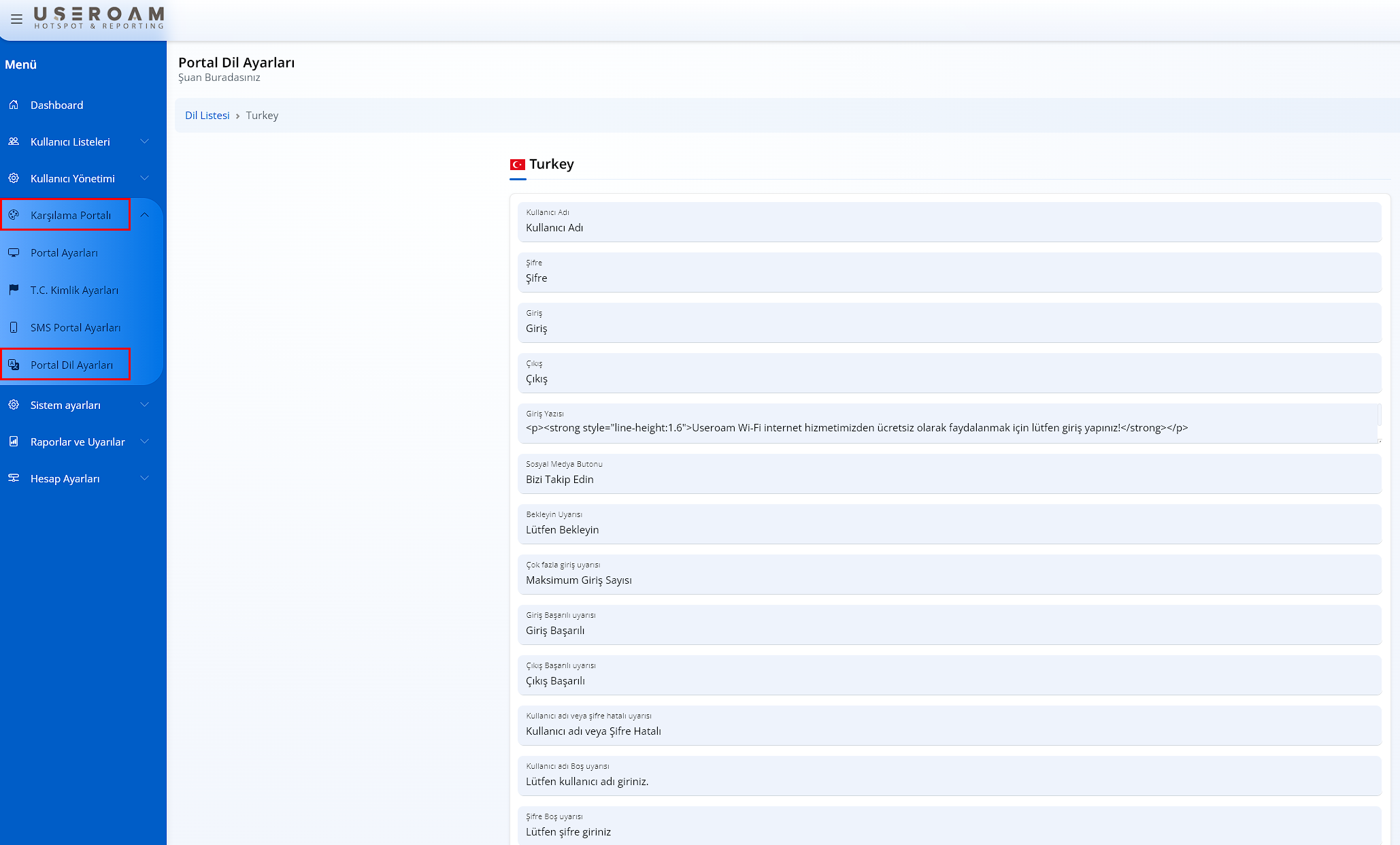
Task: Click the T.C. Kimlik Ayarları flag icon
Action: [14, 290]
